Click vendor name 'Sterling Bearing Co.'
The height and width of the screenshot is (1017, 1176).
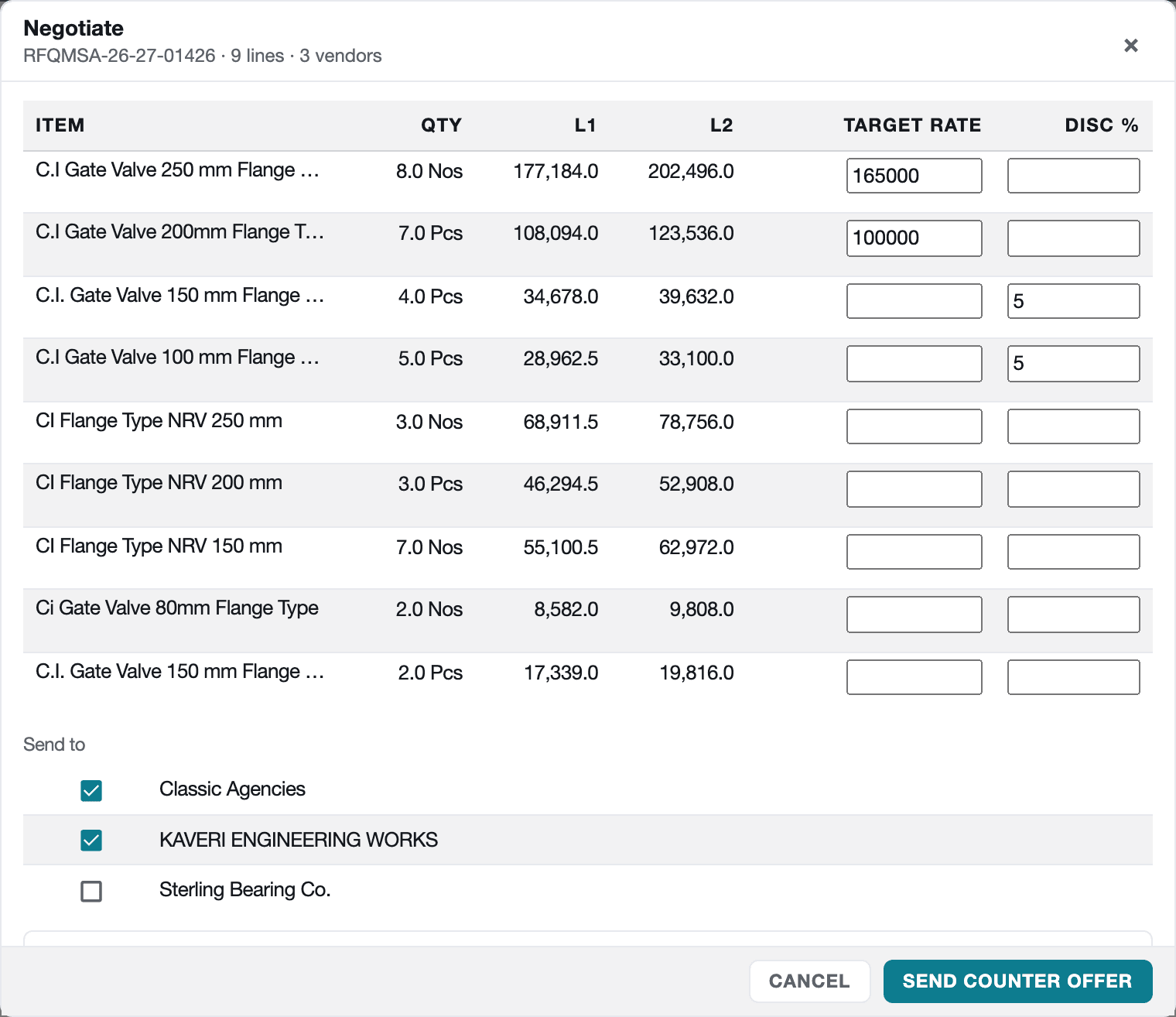(x=245, y=890)
